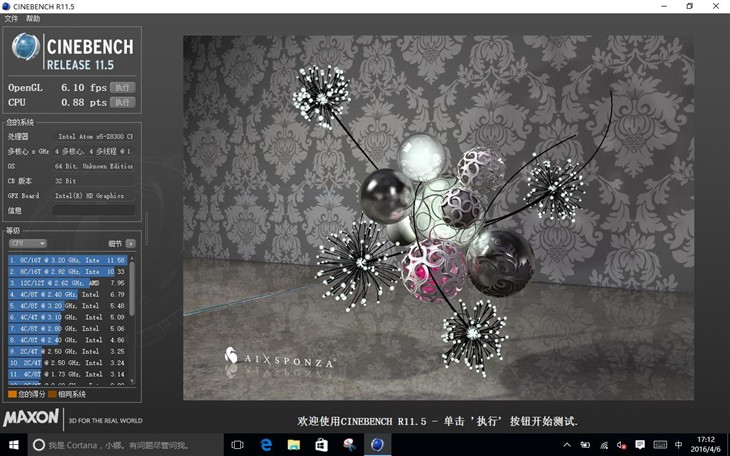
Task: Open the Windows Start menu
Action: click(14, 445)
